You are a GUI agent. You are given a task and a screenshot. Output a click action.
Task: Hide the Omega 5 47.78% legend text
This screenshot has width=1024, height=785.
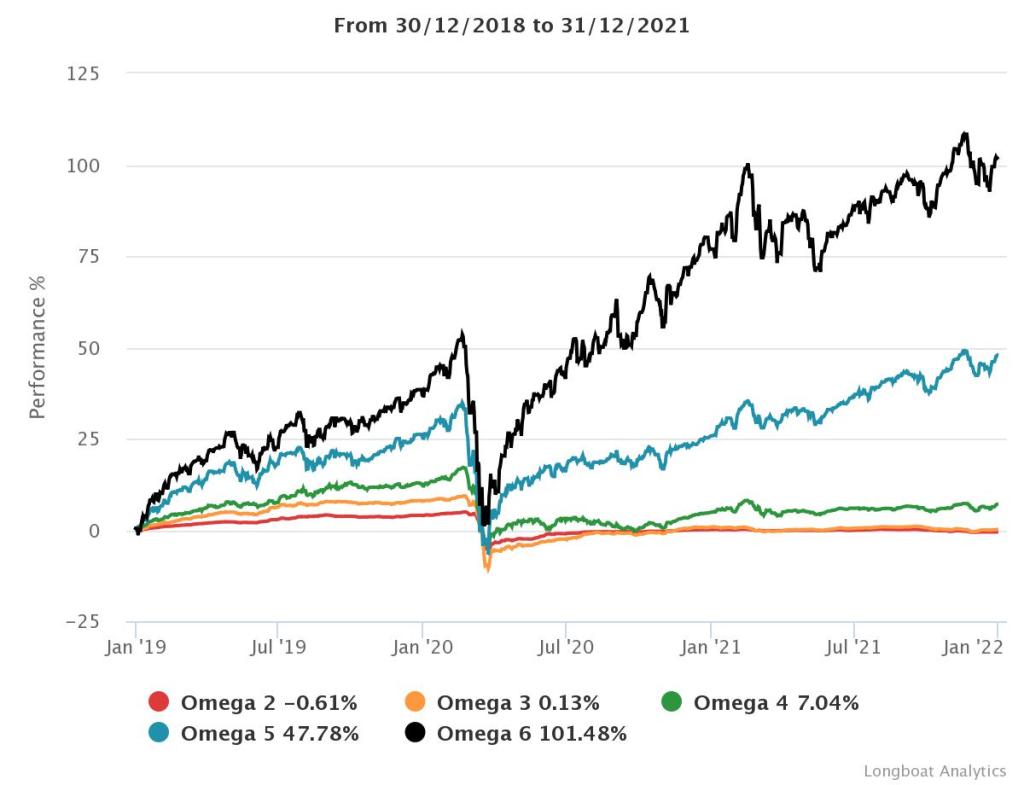click(269, 733)
